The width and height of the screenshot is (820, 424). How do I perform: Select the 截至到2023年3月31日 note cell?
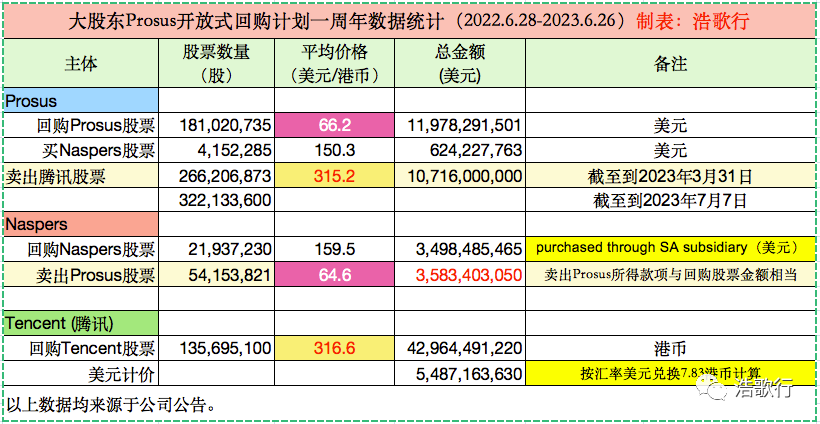pyautogui.click(x=670, y=177)
